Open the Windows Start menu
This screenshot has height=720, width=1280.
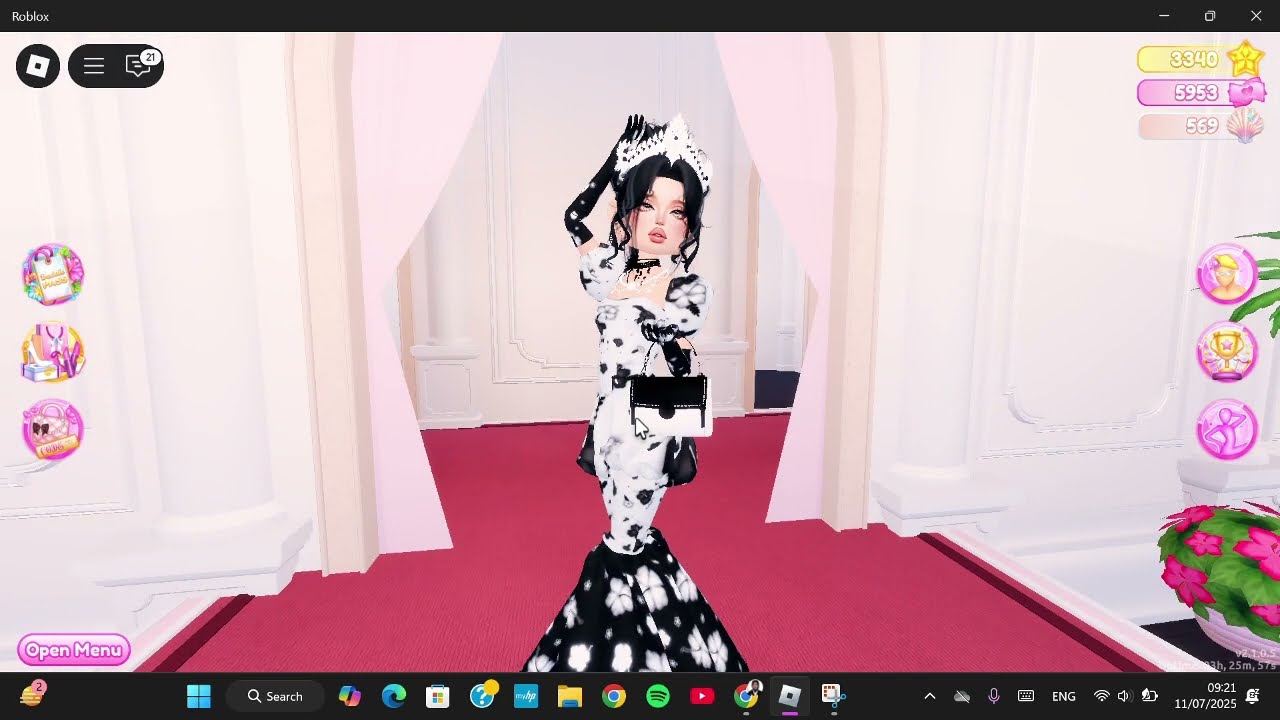[x=199, y=696]
